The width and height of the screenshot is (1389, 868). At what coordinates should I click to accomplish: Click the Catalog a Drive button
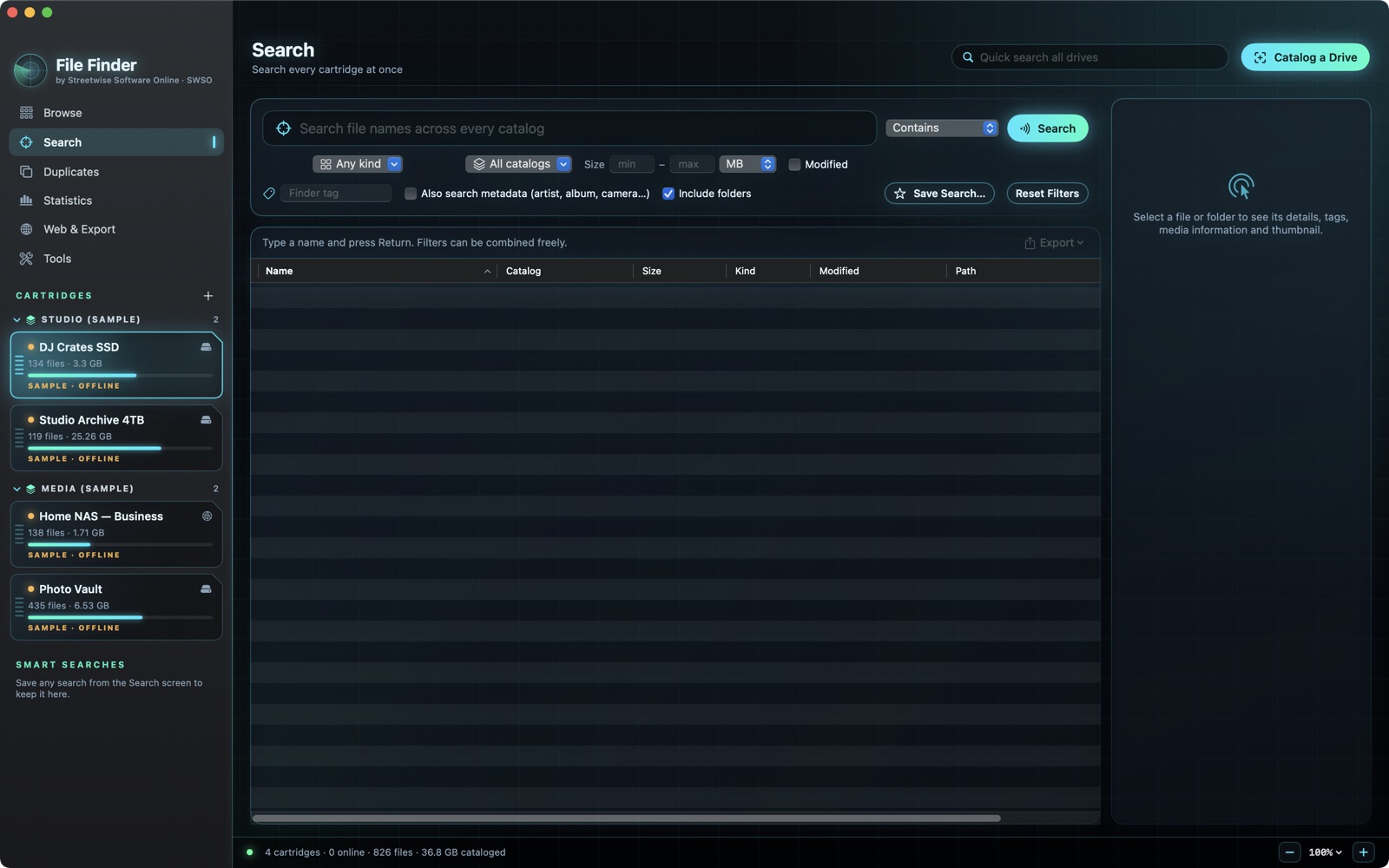coord(1305,57)
